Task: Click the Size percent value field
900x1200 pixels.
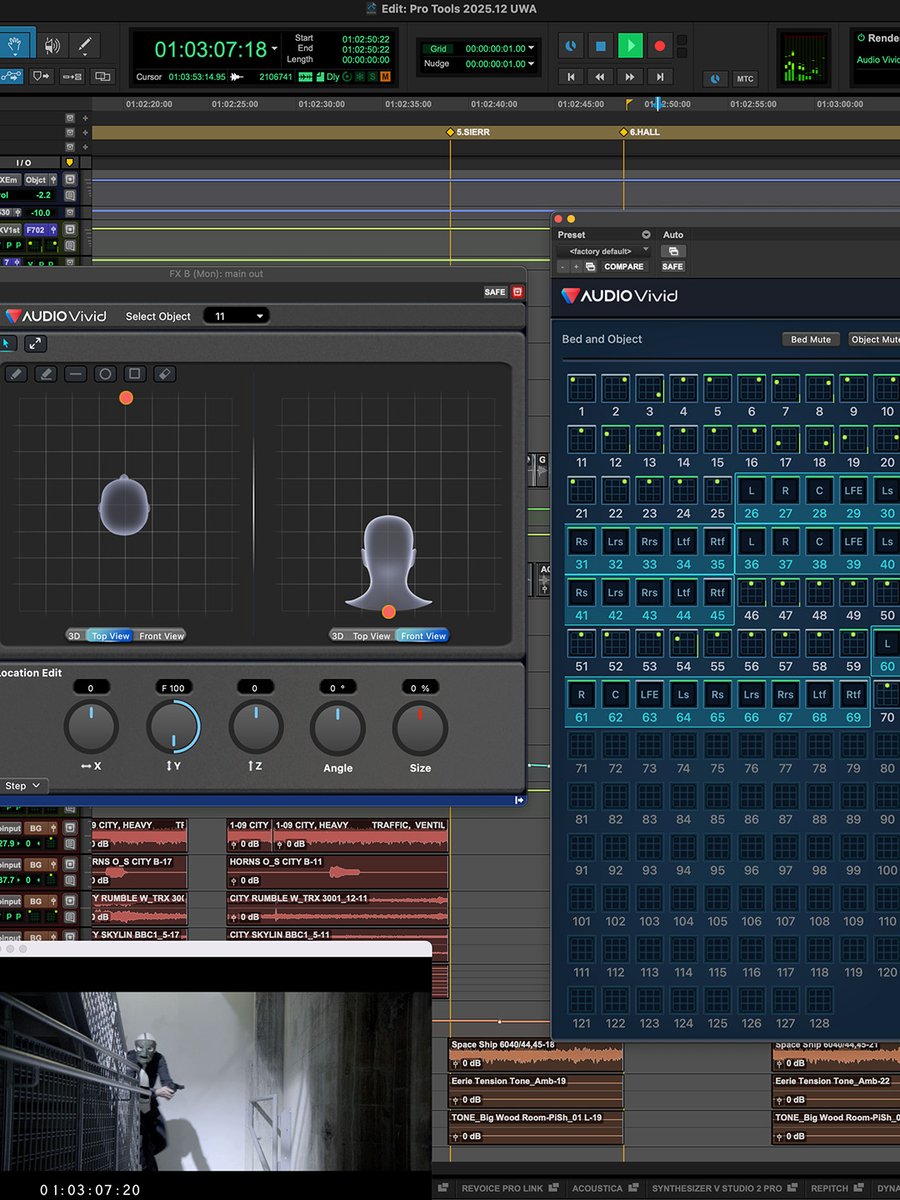Action: coord(420,688)
